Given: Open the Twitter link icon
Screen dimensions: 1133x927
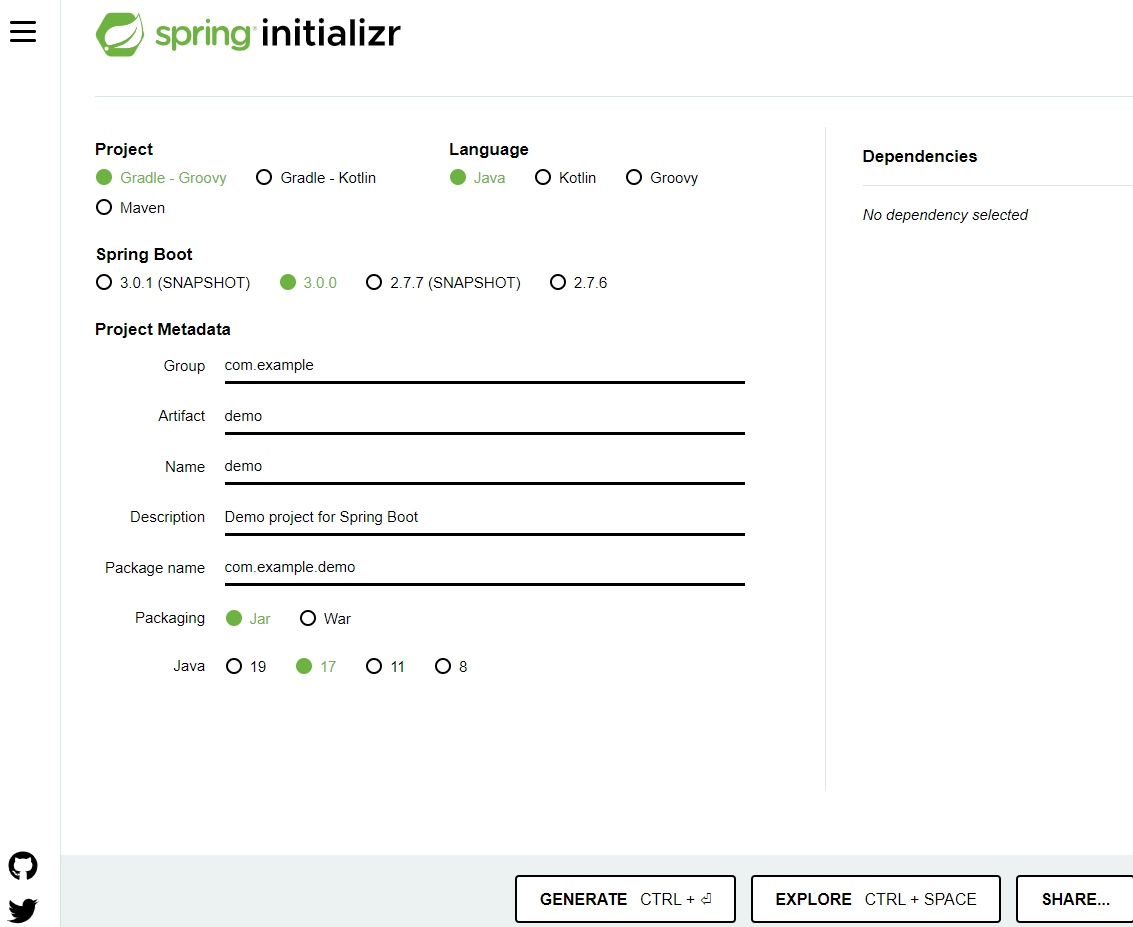Looking at the screenshot, I should pos(22,910).
